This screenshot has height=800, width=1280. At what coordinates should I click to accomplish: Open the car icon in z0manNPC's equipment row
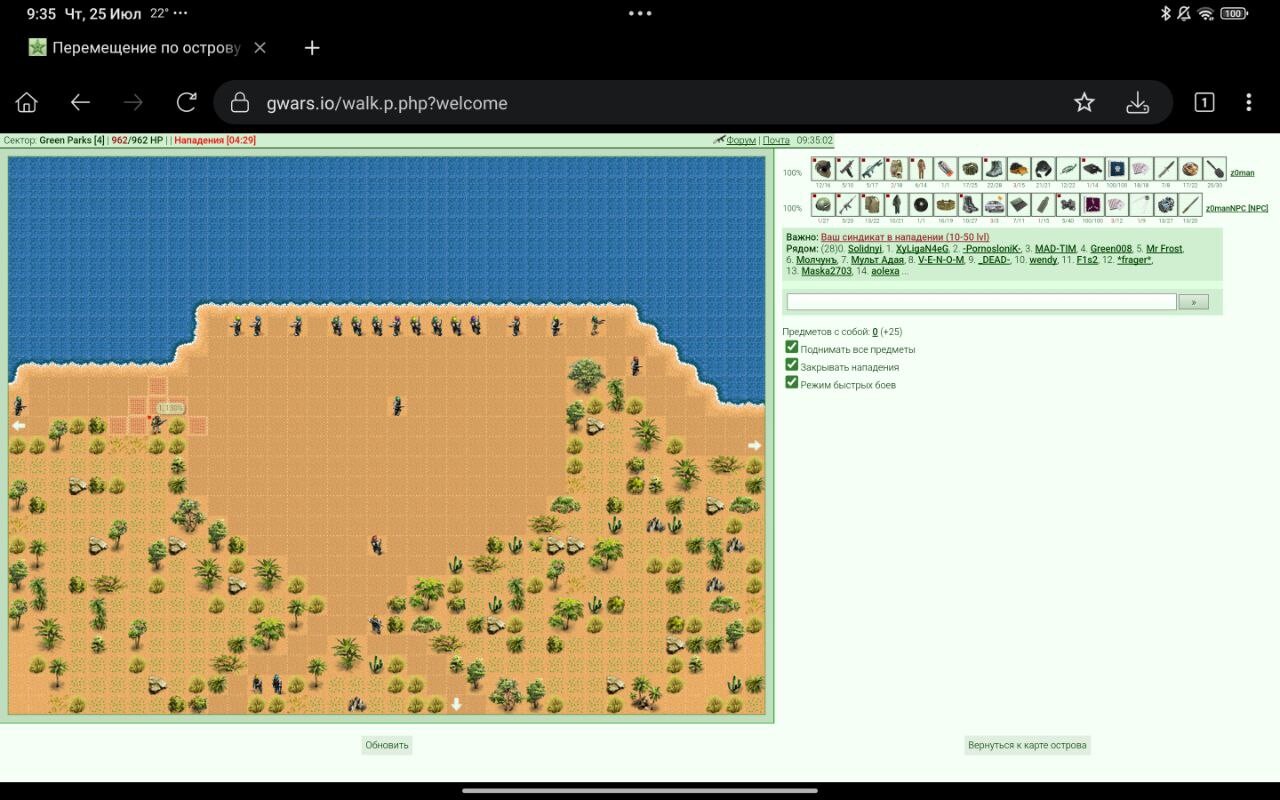coord(994,205)
